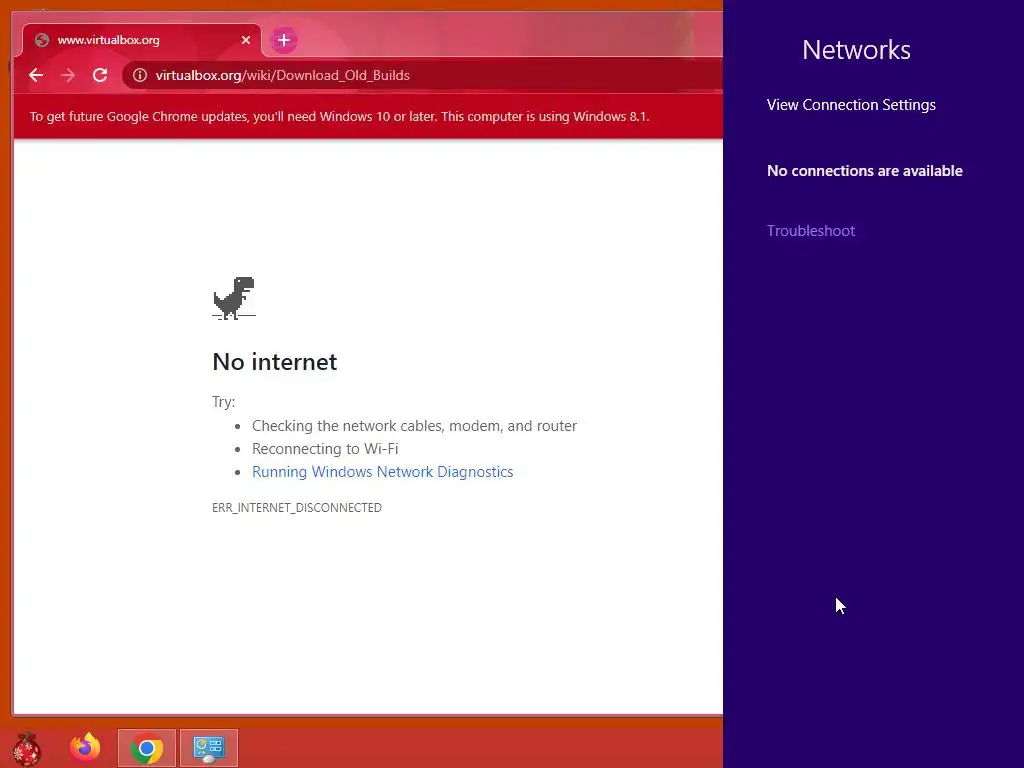1024x768 pixels.
Task: Click 'Checking the network cables, modem, and router'
Action: click(x=414, y=426)
